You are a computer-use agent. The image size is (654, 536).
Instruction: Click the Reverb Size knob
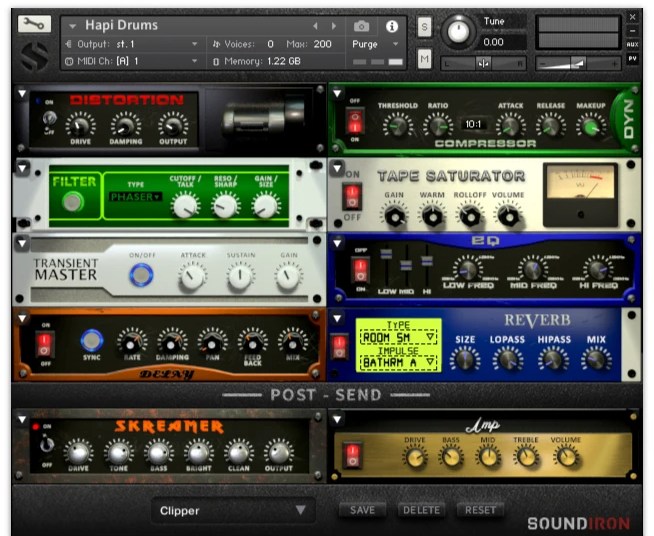coord(464,360)
